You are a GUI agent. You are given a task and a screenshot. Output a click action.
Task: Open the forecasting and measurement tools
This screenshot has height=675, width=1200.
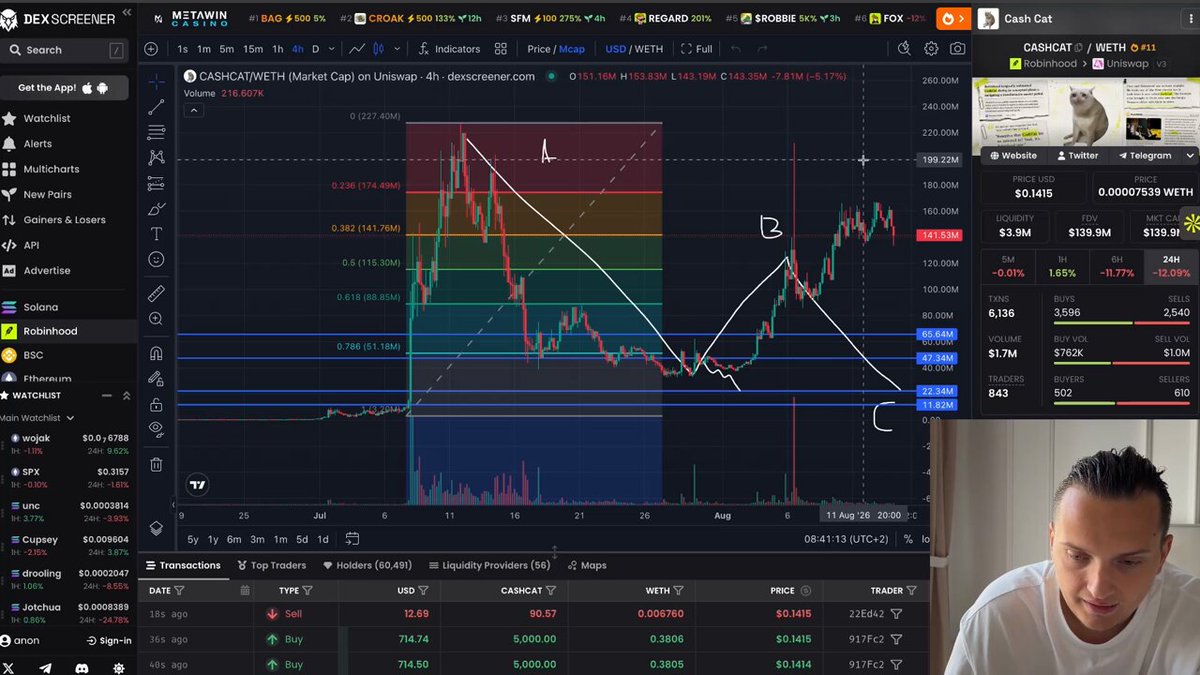(x=156, y=183)
